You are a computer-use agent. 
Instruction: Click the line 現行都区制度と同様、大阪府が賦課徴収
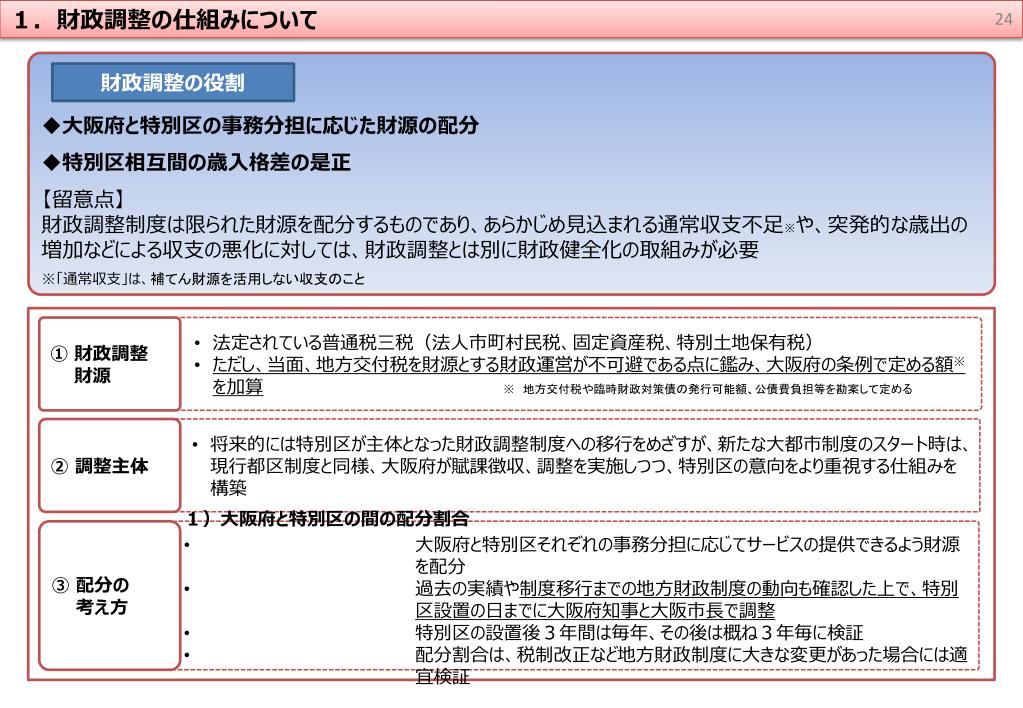pyautogui.click(x=584, y=465)
